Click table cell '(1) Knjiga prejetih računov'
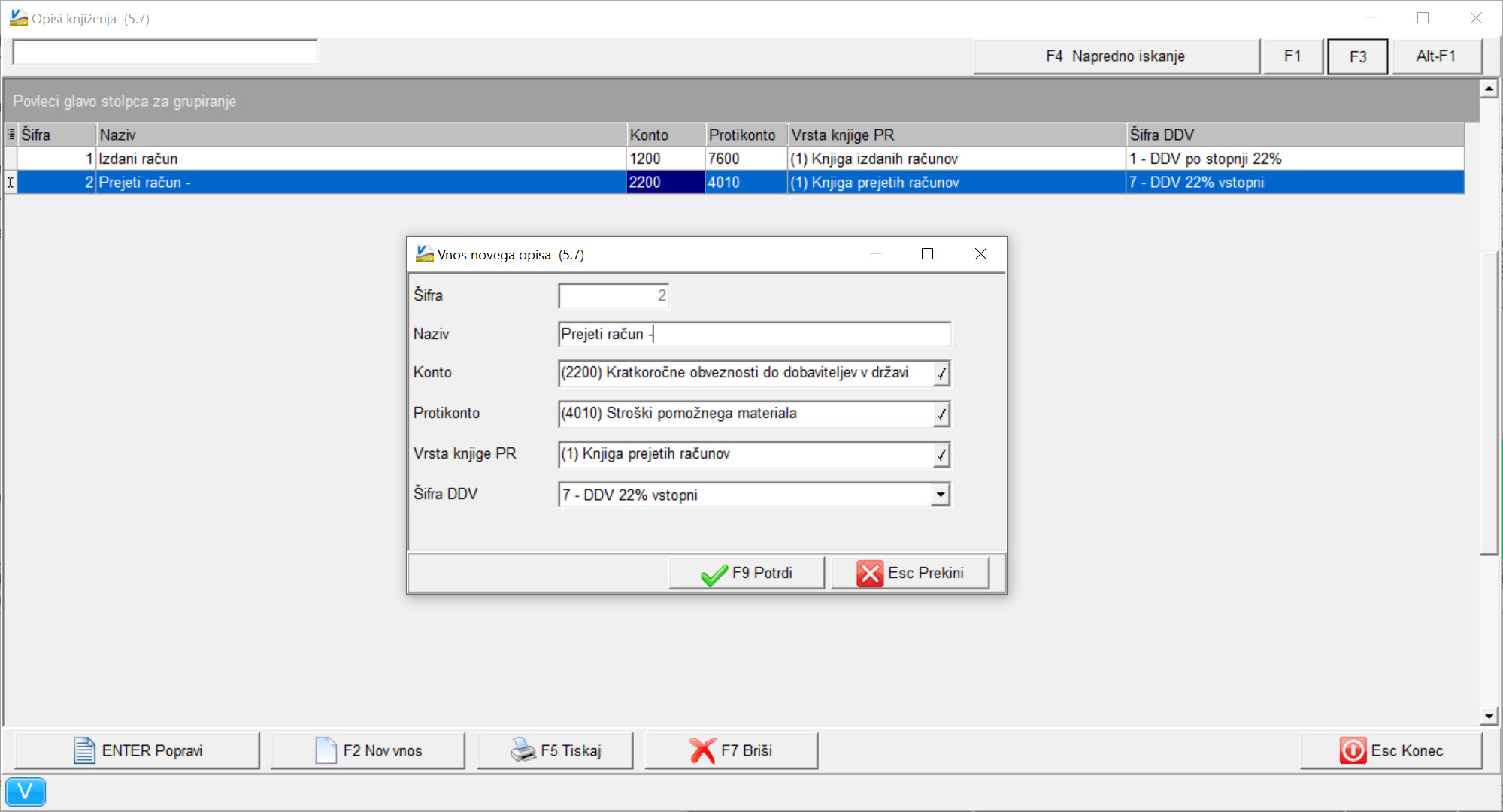The width and height of the screenshot is (1503, 812). (x=957, y=183)
